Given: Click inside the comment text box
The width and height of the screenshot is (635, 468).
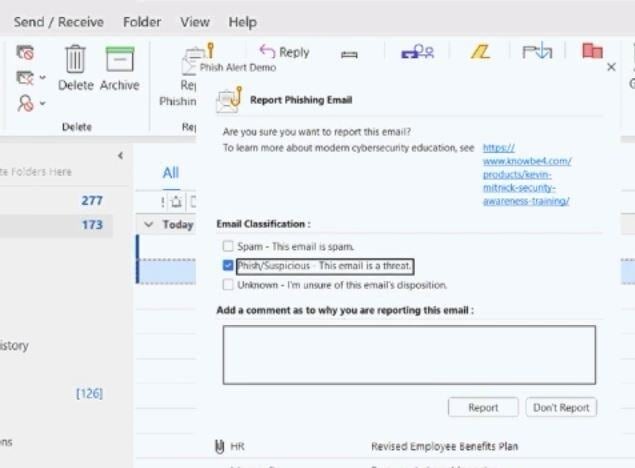Looking at the screenshot, I should [x=408, y=354].
